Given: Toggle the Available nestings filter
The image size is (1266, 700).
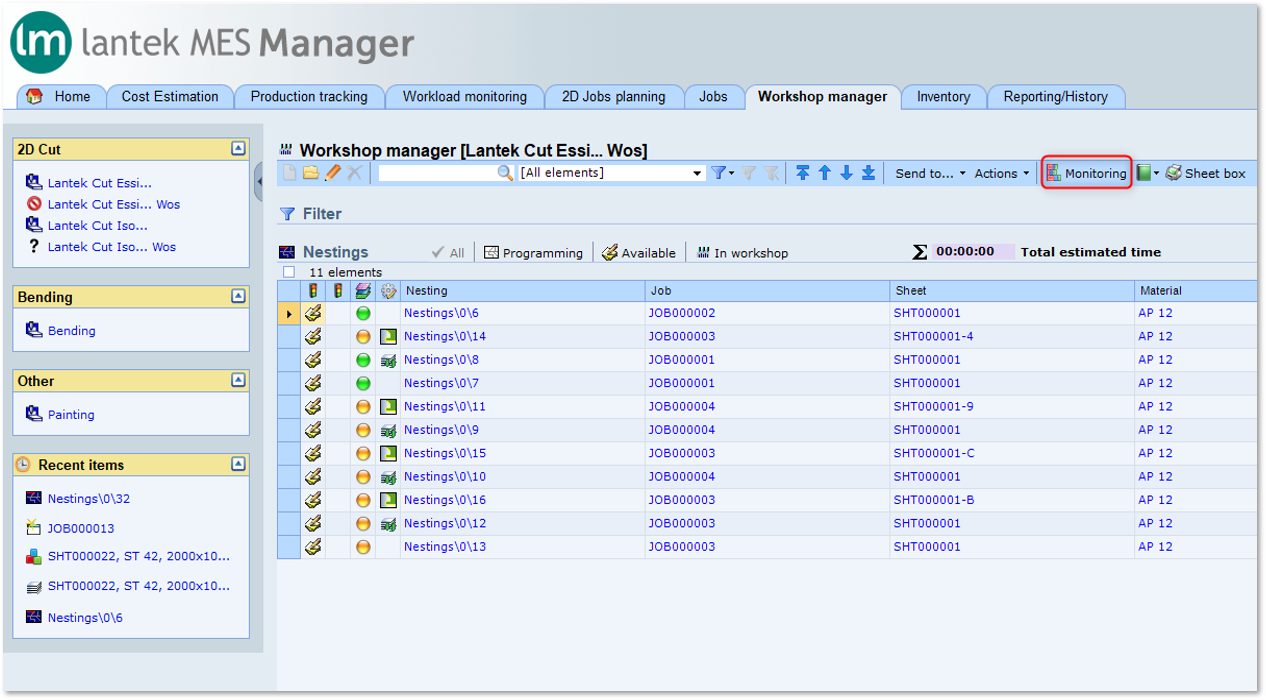Looking at the screenshot, I should tap(638, 253).
